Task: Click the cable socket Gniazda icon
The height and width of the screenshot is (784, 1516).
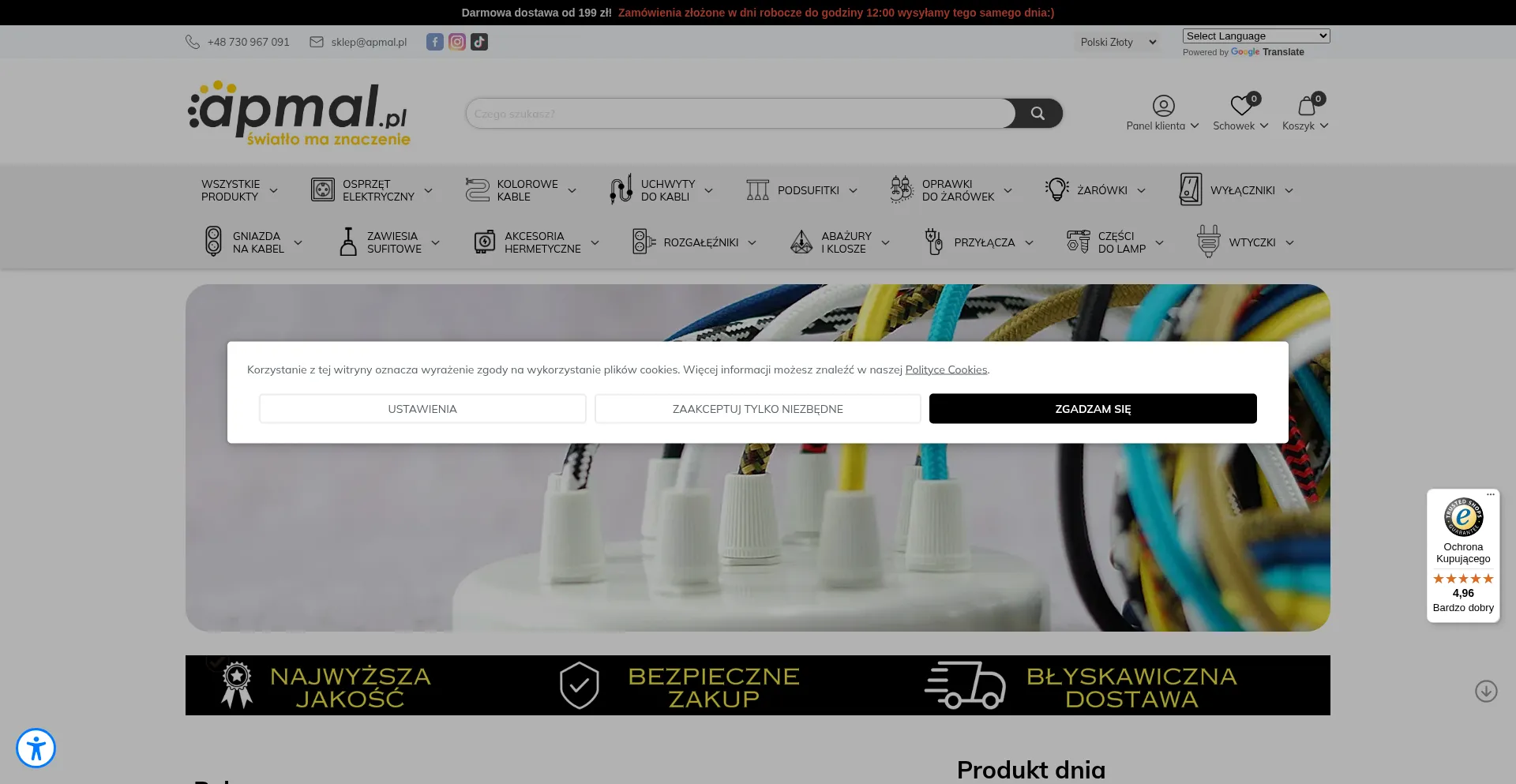Action: point(213,242)
